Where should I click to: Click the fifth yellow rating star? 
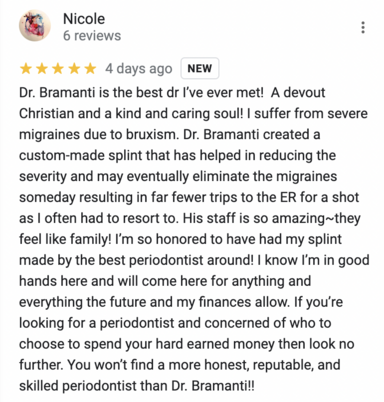click(x=90, y=69)
